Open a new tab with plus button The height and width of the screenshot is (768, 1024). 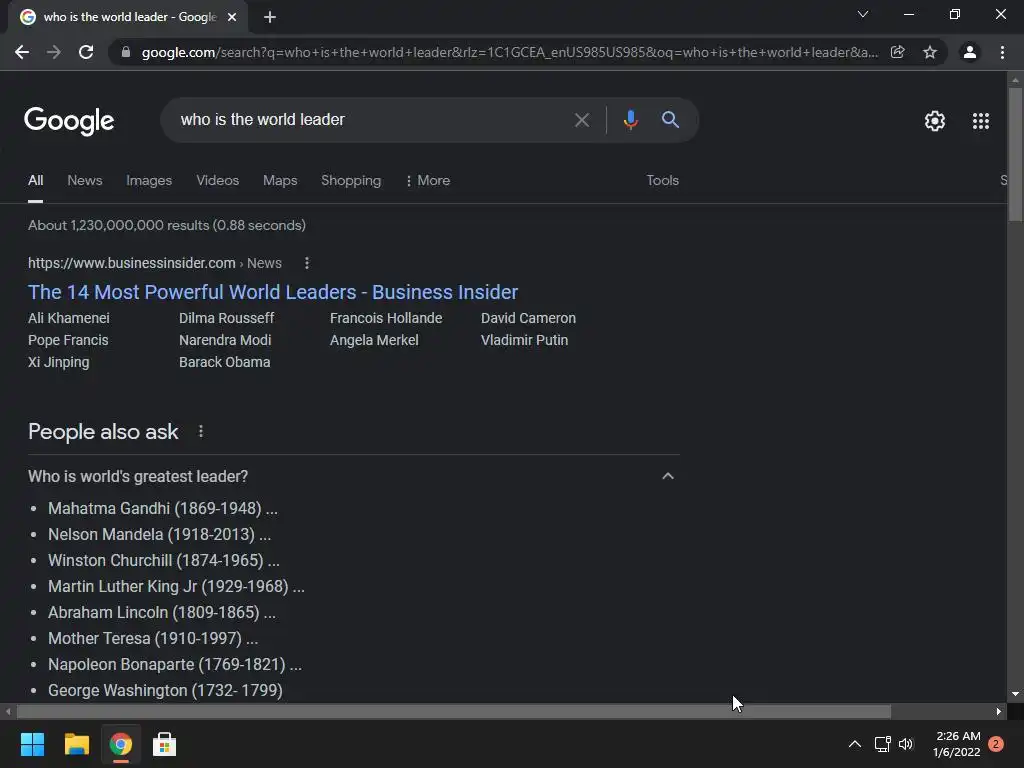click(270, 18)
